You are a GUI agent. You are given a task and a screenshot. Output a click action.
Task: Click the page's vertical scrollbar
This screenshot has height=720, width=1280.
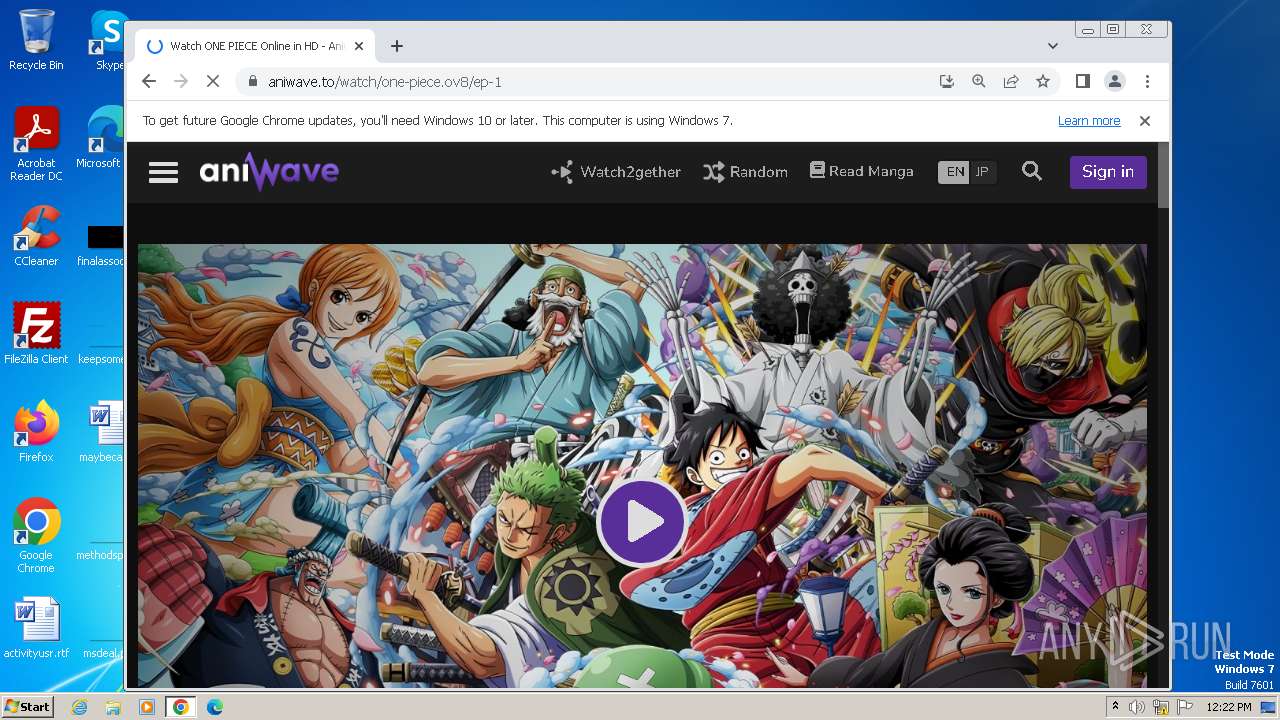click(x=1163, y=177)
